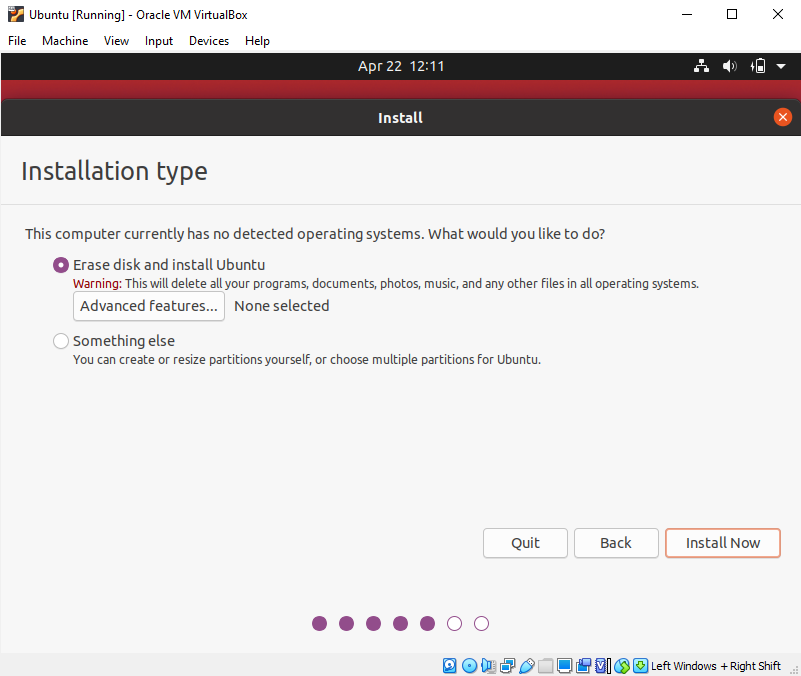Minimize the VirtualBox window
Screen dimensions: 801x676
[x=687, y=14]
